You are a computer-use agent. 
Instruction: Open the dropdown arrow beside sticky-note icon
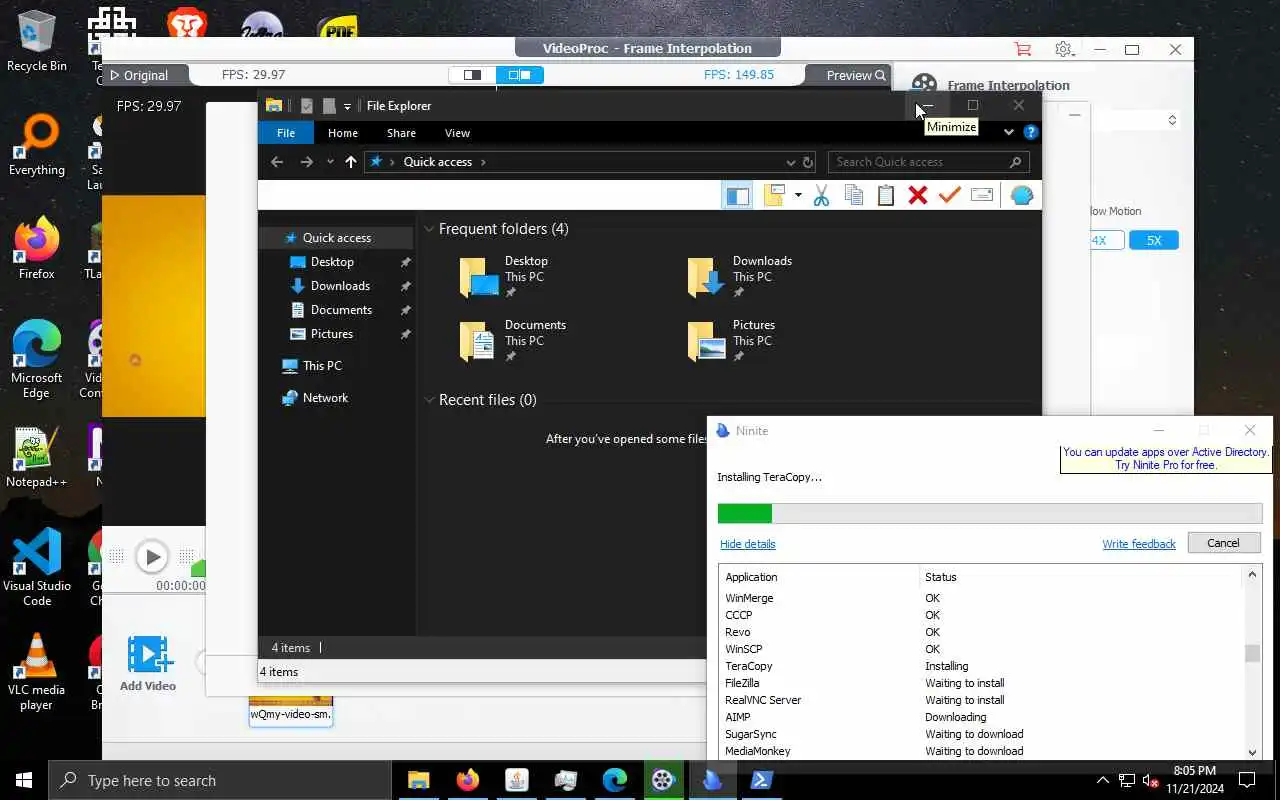pyautogui.click(x=798, y=196)
